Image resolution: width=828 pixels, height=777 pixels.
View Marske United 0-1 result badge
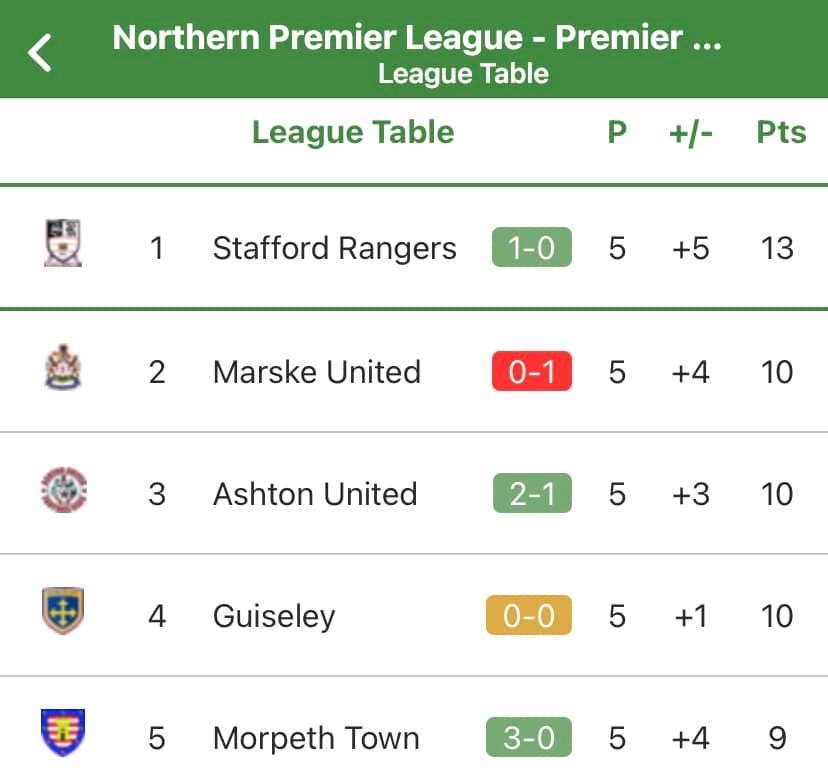[532, 371]
